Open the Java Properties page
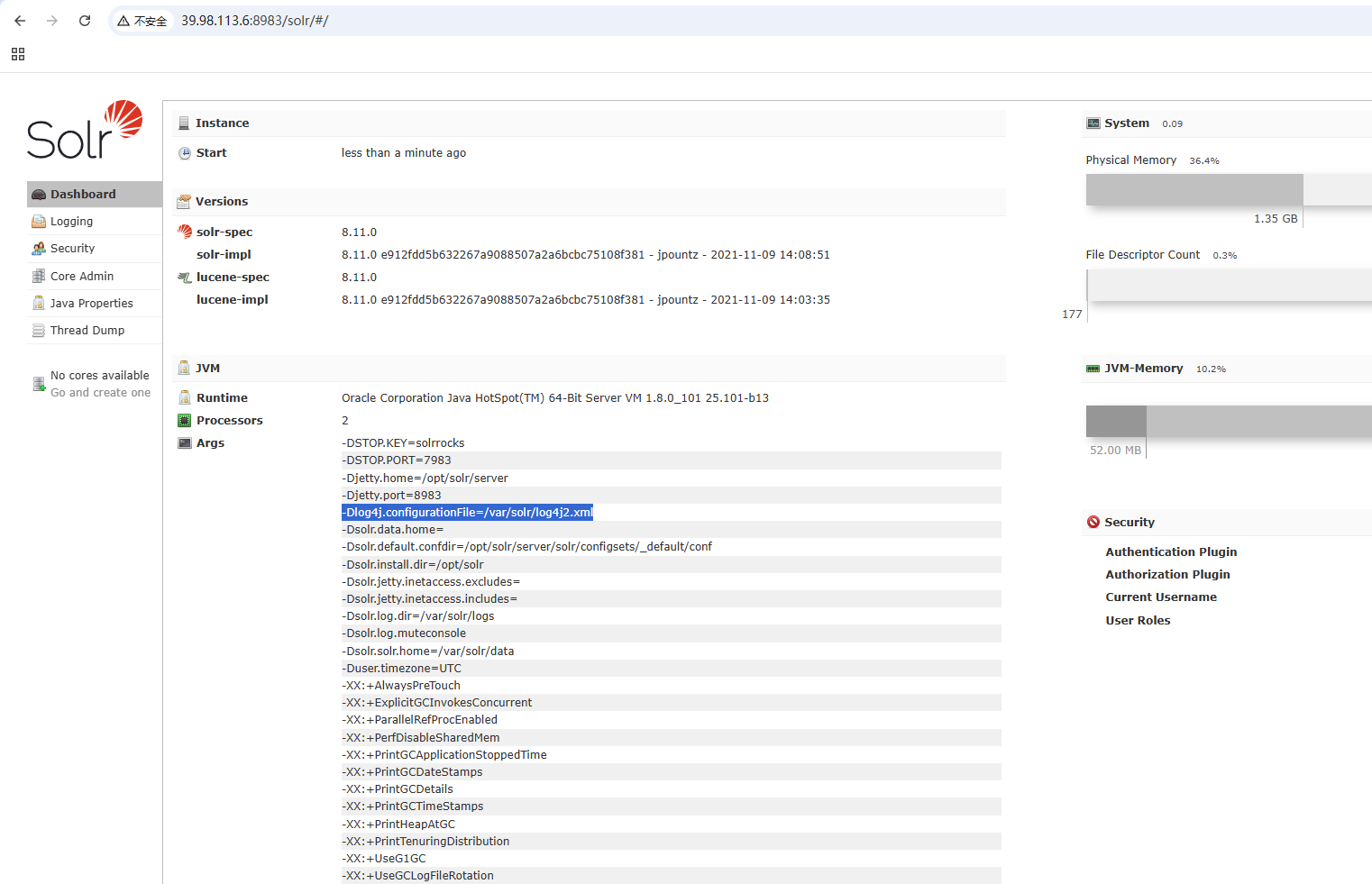The height and width of the screenshot is (884, 1372). [x=91, y=304]
